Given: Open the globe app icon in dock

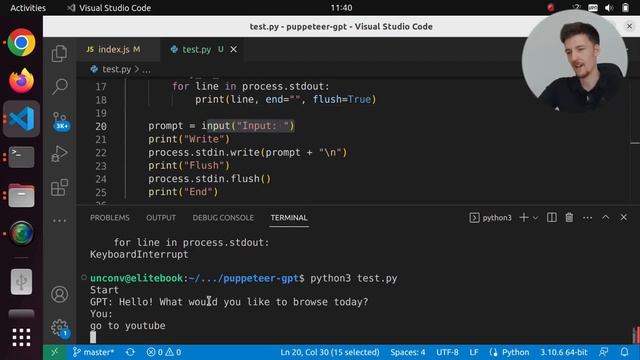Looking at the screenshot, I should (x=21, y=233).
